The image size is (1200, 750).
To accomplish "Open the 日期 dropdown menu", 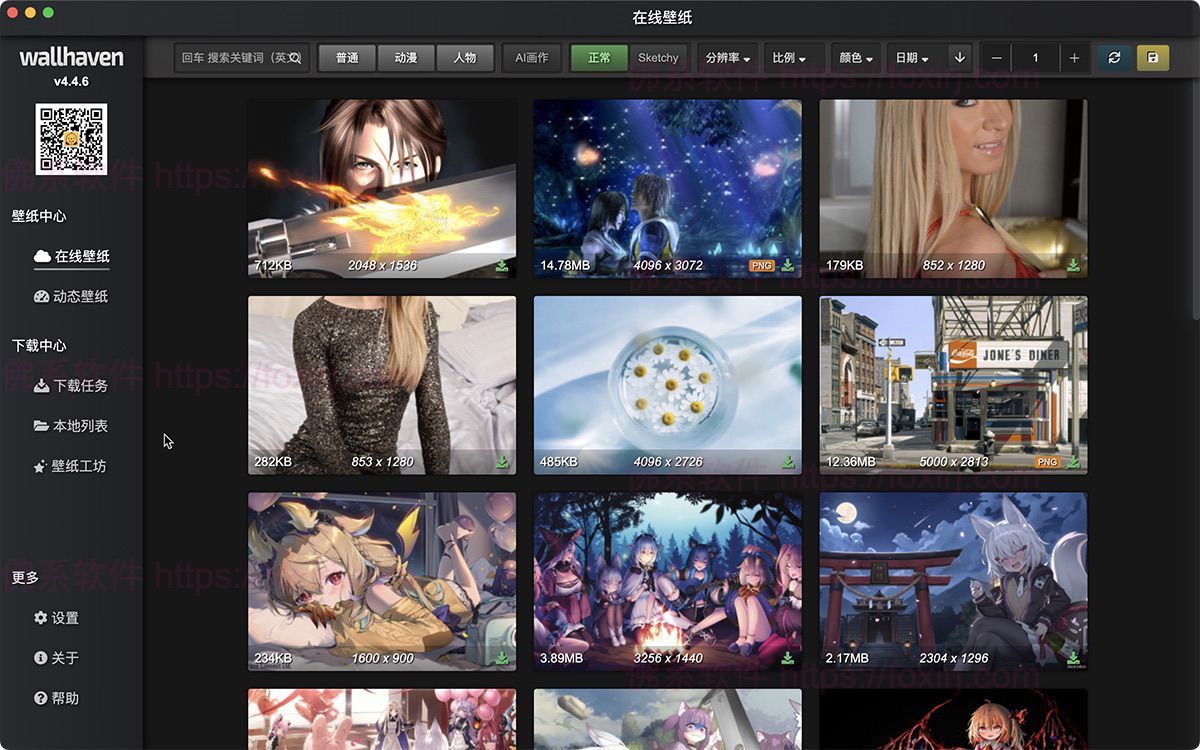I will [912, 58].
